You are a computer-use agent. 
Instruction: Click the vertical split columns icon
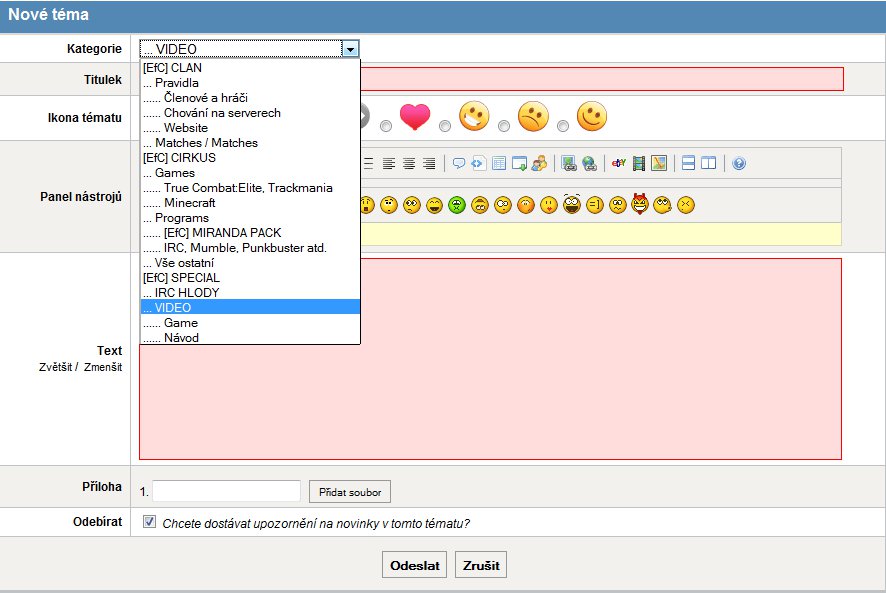[709, 163]
